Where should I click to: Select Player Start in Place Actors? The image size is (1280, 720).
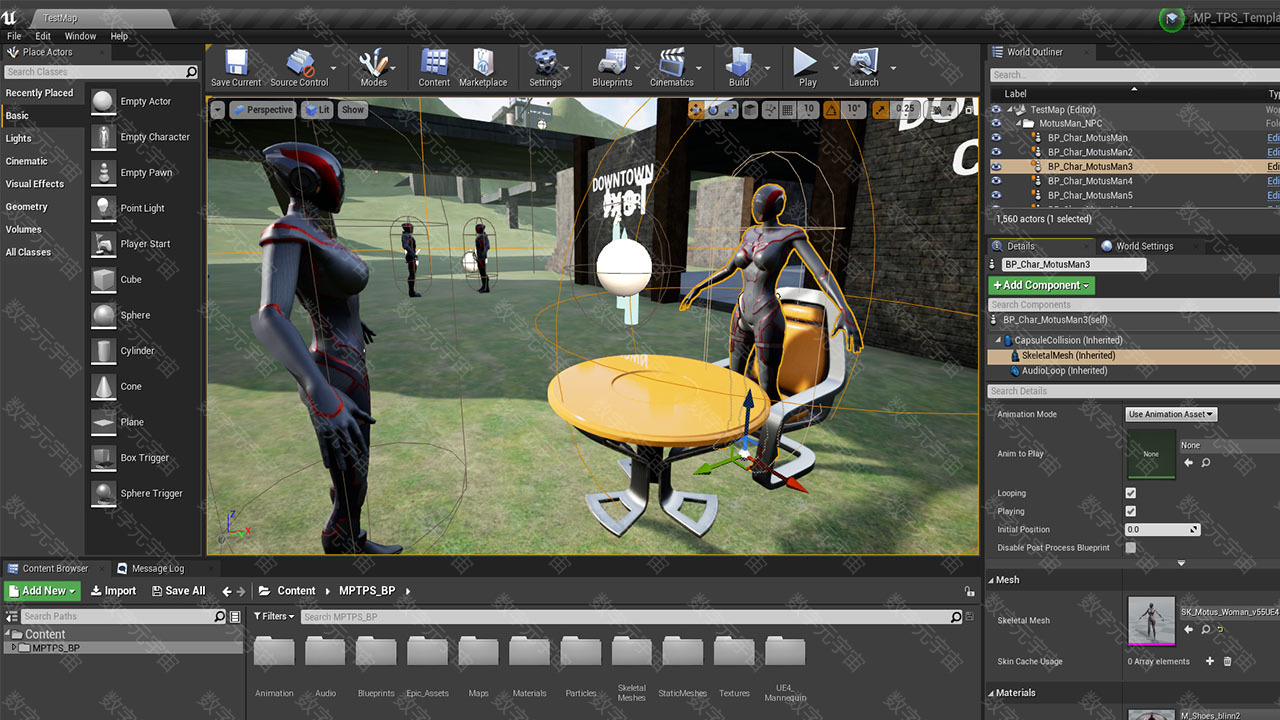tap(145, 244)
